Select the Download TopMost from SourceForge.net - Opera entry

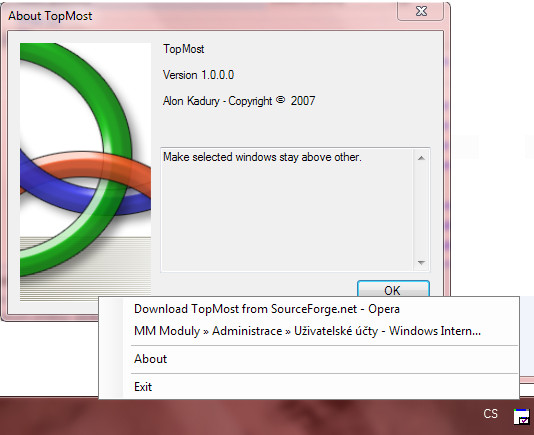tap(309, 309)
